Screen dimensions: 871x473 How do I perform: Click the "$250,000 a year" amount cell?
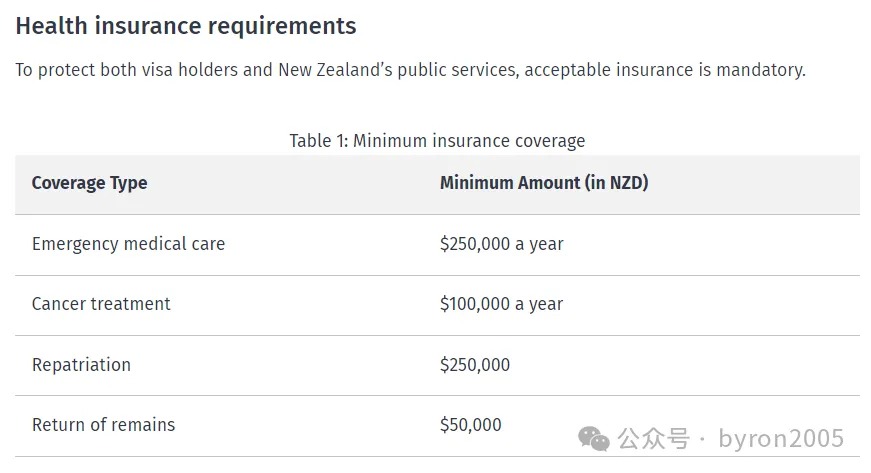click(x=501, y=244)
